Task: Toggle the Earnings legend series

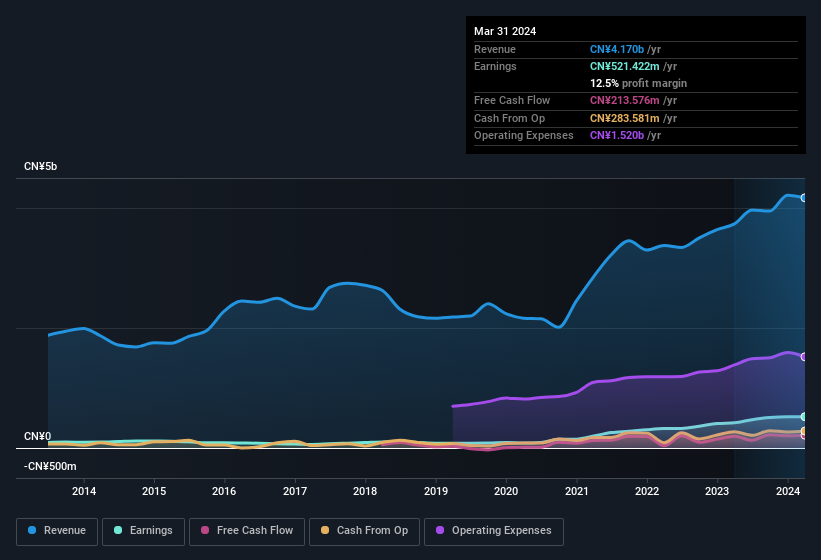Action: click(142, 531)
